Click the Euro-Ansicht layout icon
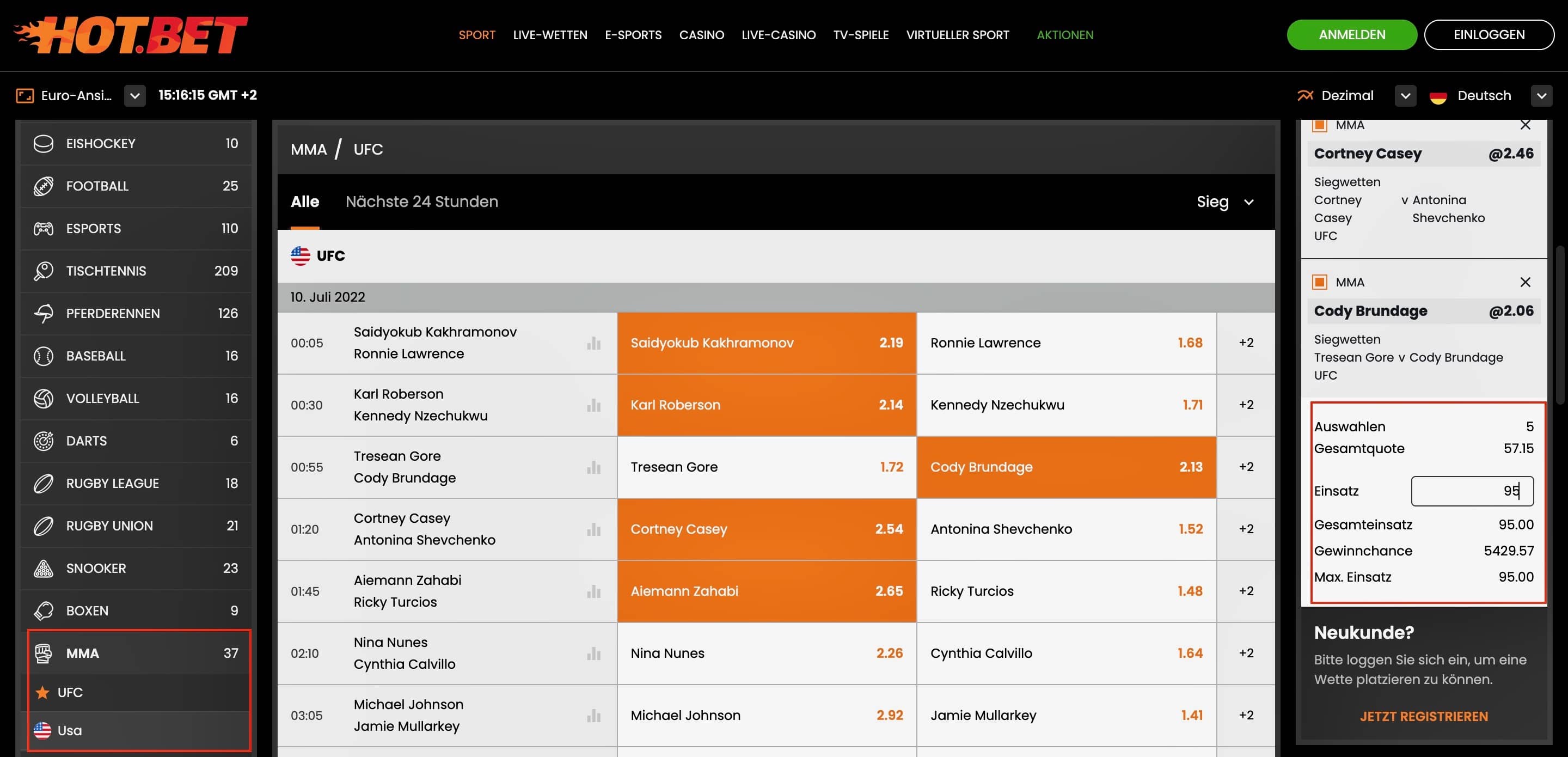The width and height of the screenshot is (1568, 757). tap(24, 96)
